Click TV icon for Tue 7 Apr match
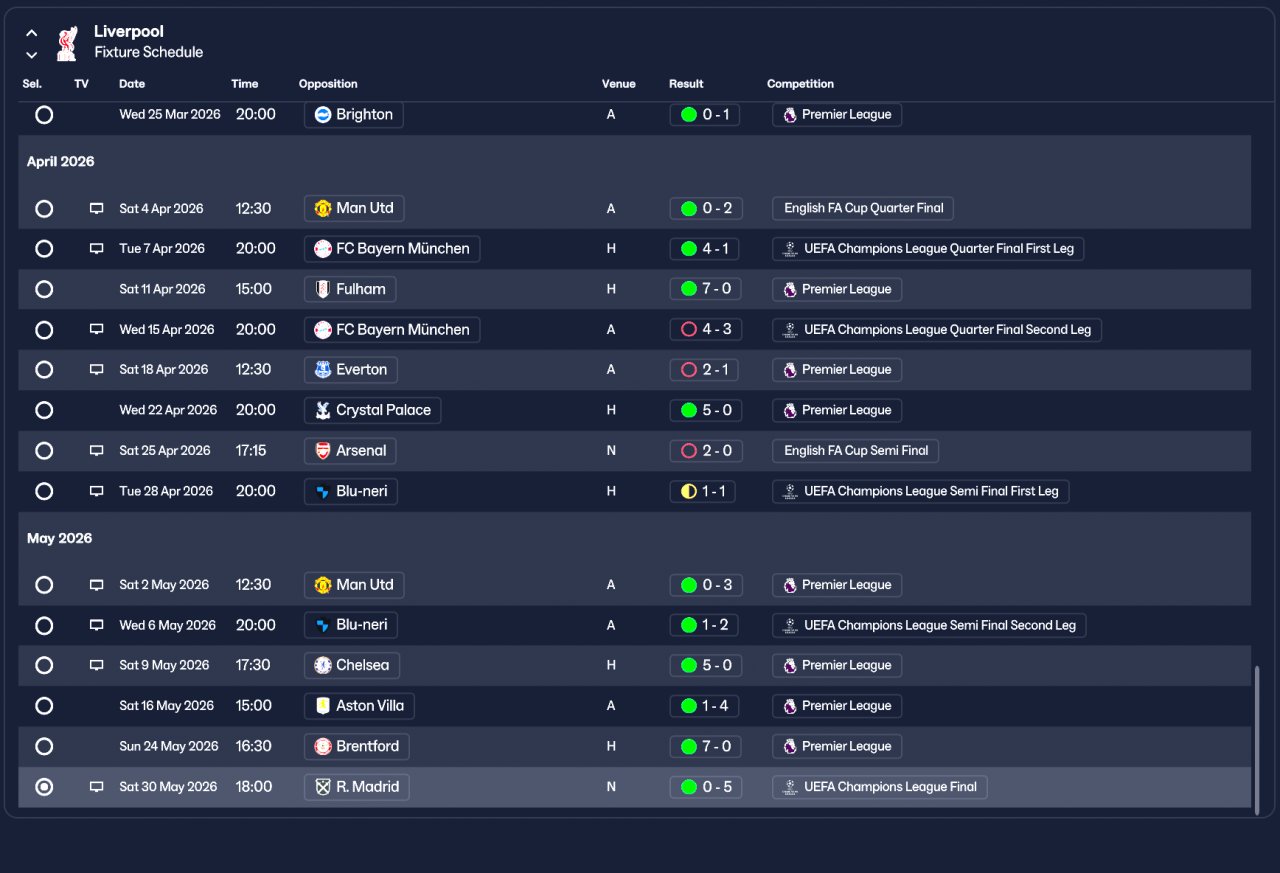The height and width of the screenshot is (873, 1280). pyautogui.click(x=97, y=249)
